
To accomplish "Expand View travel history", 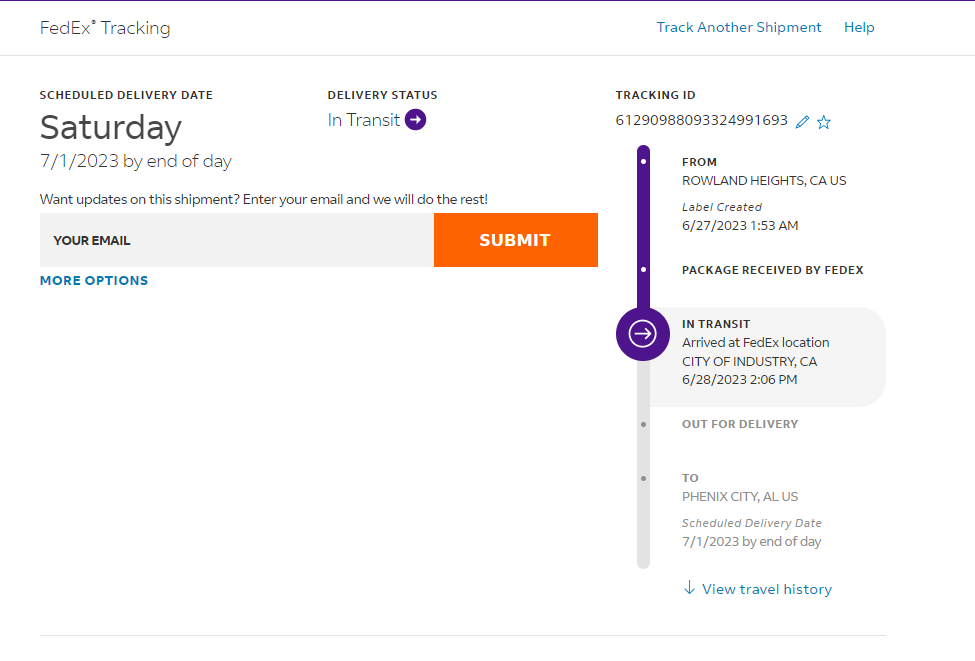I will tap(766, 589).
